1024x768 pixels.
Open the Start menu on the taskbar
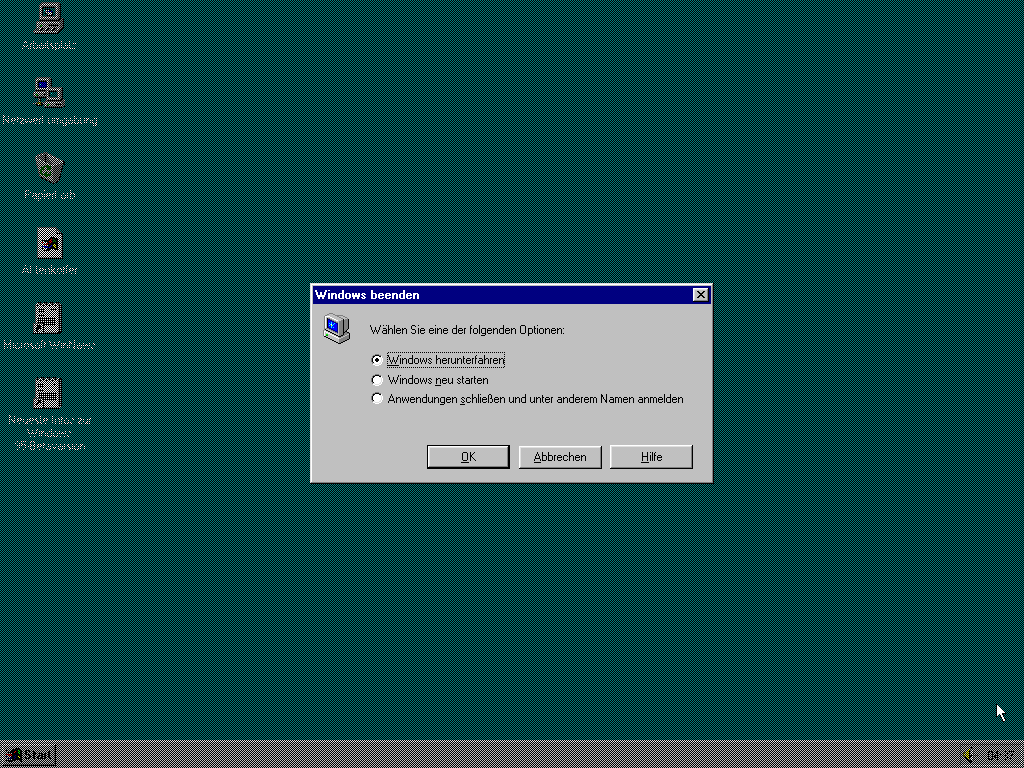[x=29, y=755]
